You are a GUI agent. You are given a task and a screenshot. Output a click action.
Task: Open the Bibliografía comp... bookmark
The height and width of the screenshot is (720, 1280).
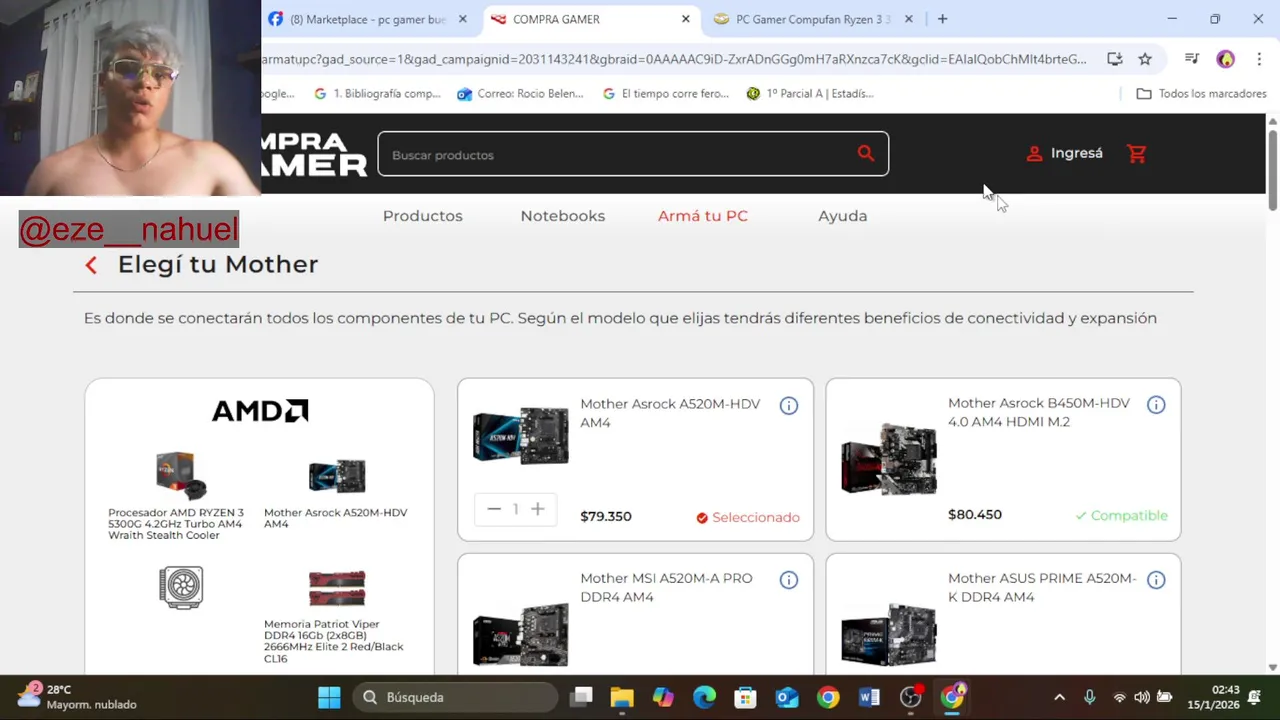coord(377,93)
